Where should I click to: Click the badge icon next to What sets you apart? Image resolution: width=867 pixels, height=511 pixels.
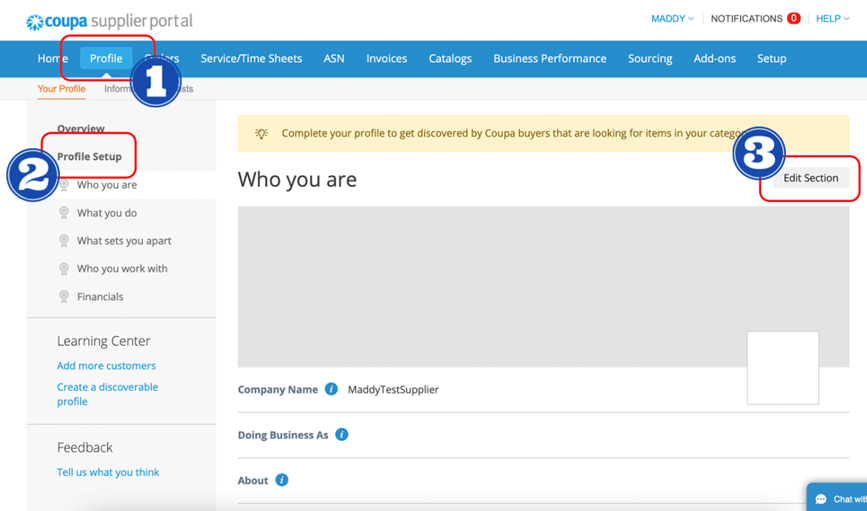64,241
